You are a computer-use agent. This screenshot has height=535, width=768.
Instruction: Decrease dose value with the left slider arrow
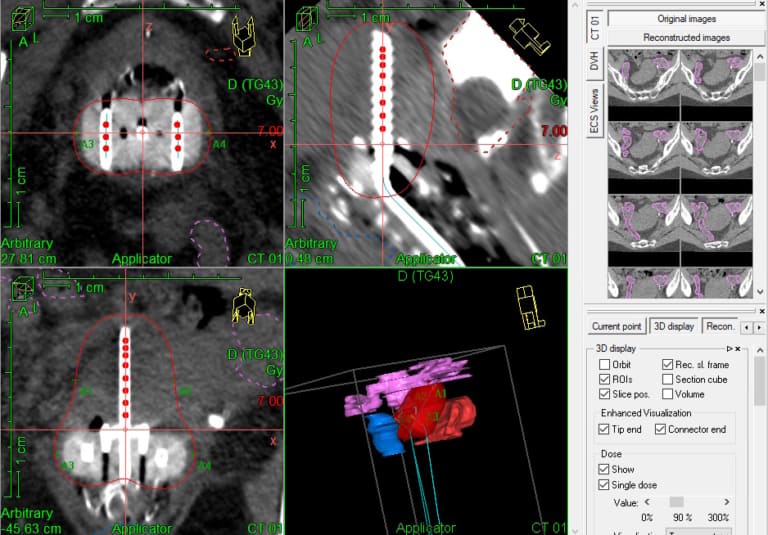[x=647, y=502]
